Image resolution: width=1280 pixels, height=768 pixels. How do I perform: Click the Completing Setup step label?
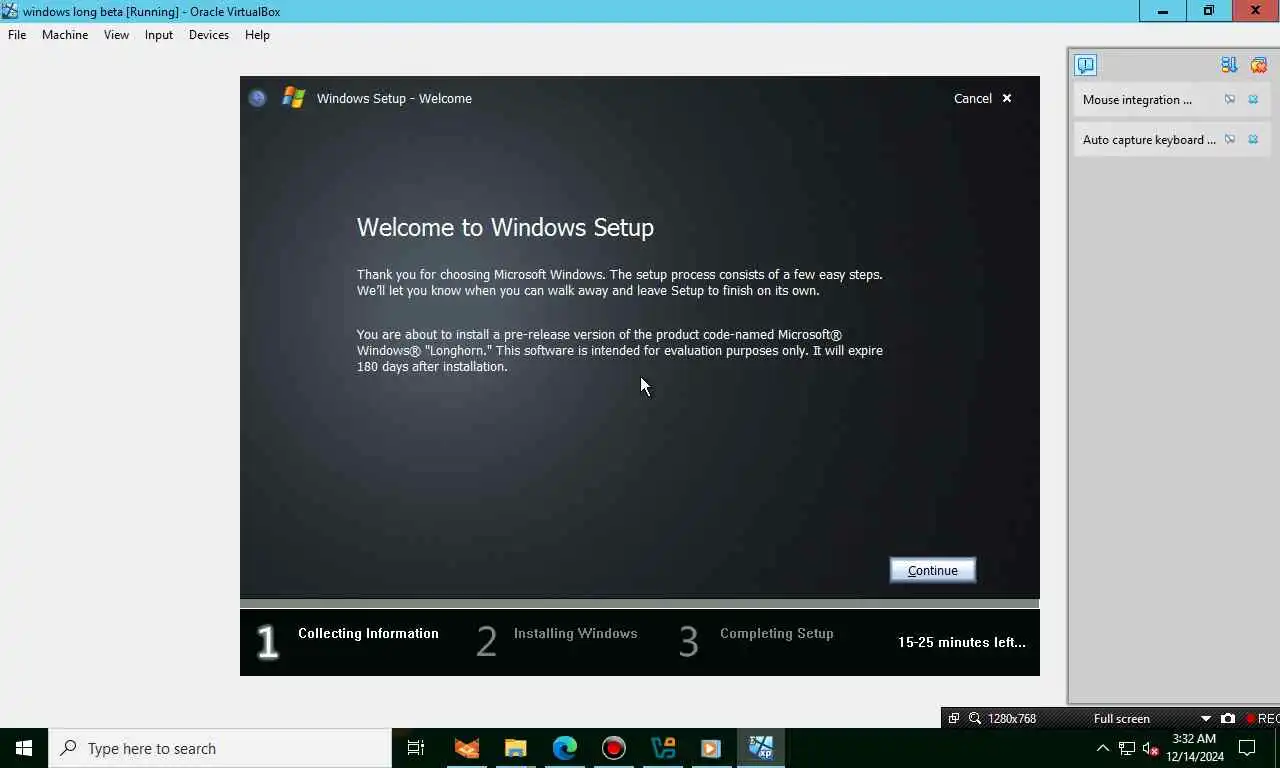776,633
